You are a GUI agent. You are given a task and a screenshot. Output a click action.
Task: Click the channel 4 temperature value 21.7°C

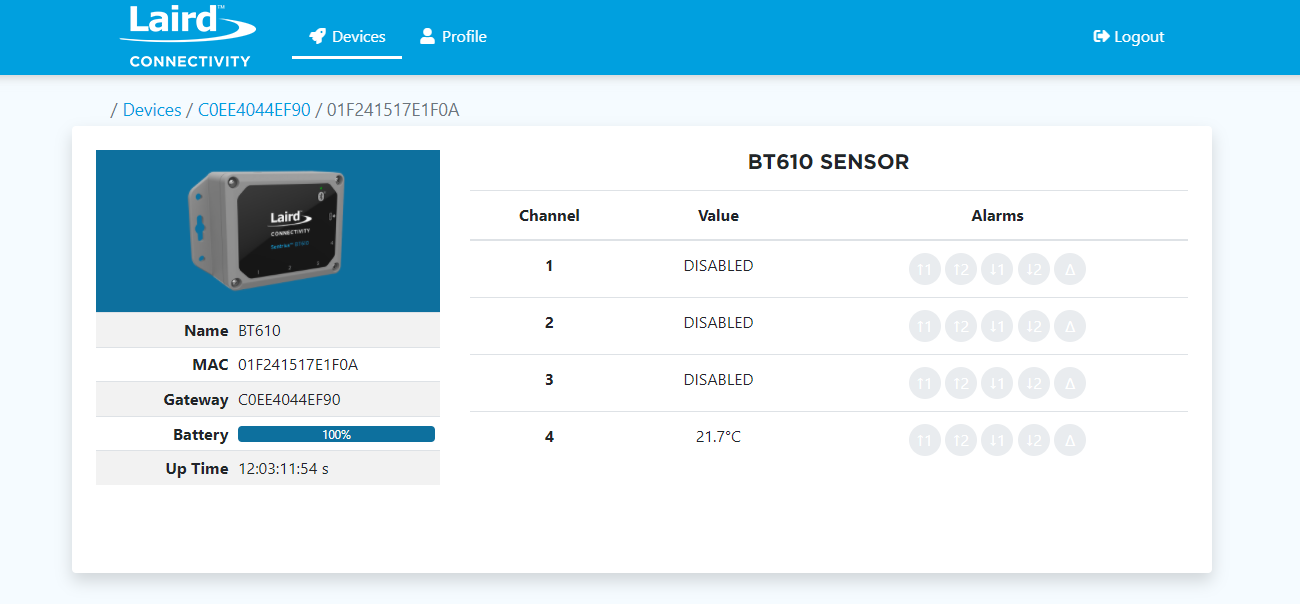point(718,437)
